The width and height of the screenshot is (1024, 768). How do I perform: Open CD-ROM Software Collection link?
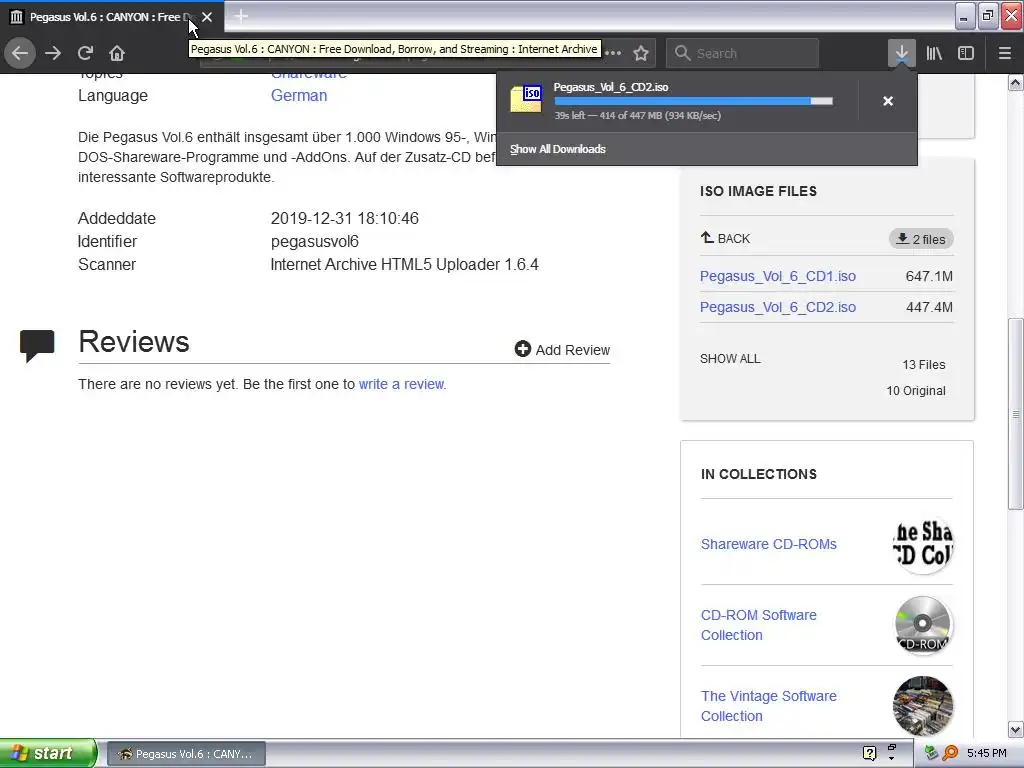coord(759,625)
